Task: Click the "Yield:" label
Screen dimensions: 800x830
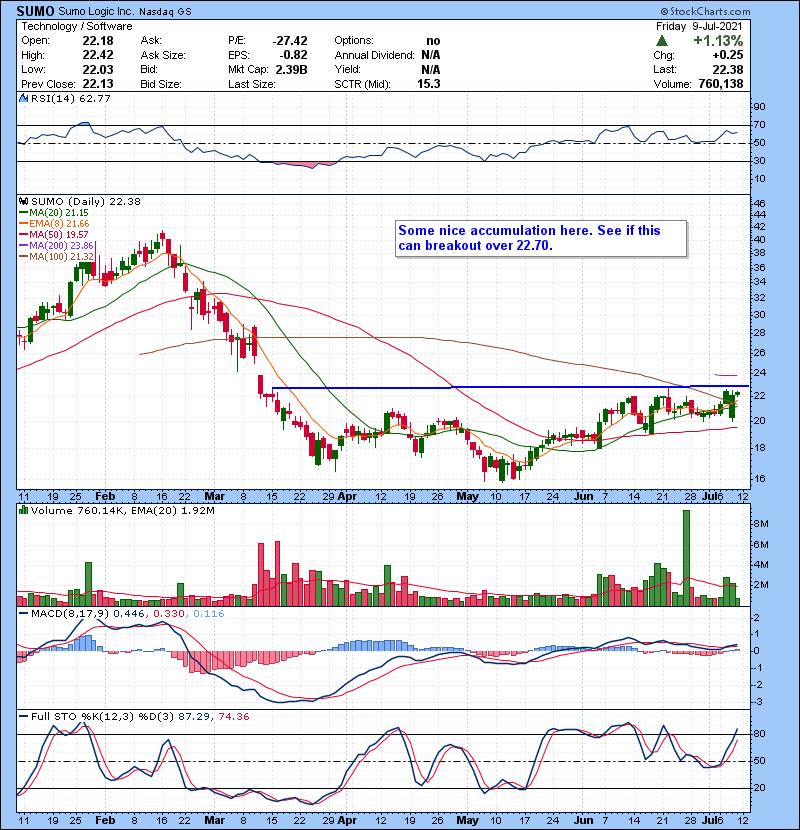Action: point(347,69)
